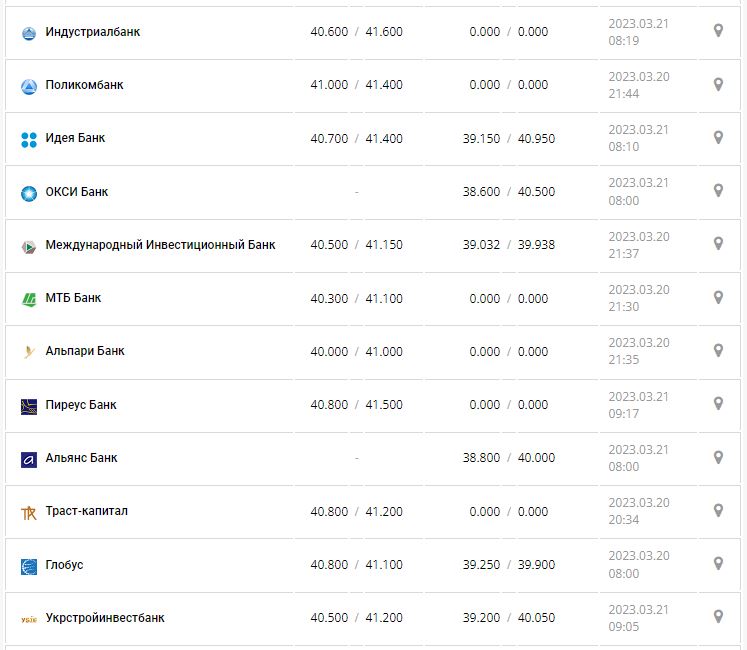The width and height of the screenshot is (747, 650).
Task: Click the Идея Банк logo icon
Action: [x=28, y=139]
